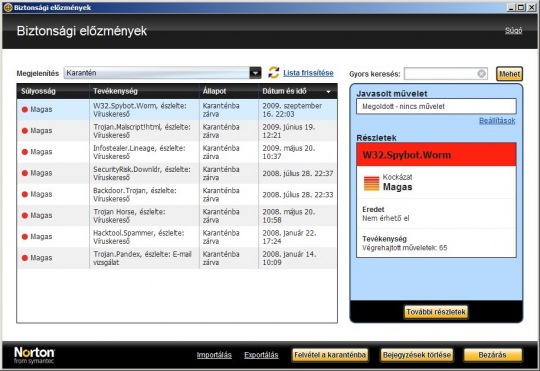Viewport: 540px width, 371px height.
Task: Click the Importálás link
Action: [x=214, y=355]
